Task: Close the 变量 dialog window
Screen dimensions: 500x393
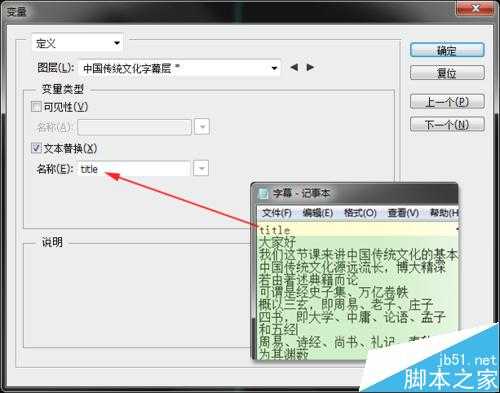Action: [x=475, y=8]
